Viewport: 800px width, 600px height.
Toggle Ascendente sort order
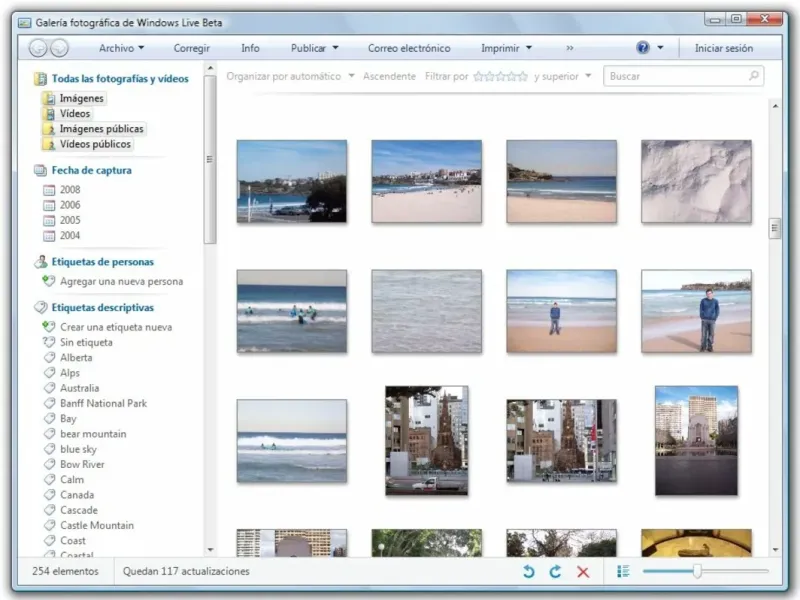pos(389,76)
